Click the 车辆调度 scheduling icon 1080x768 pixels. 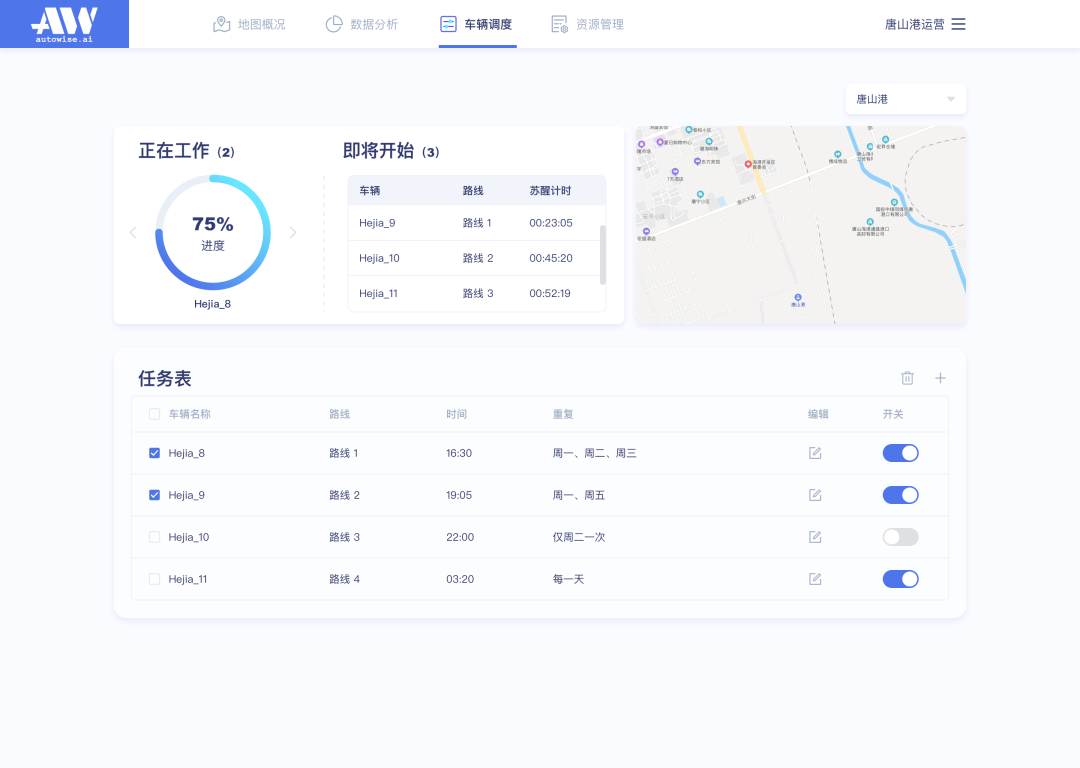(447, 23)
